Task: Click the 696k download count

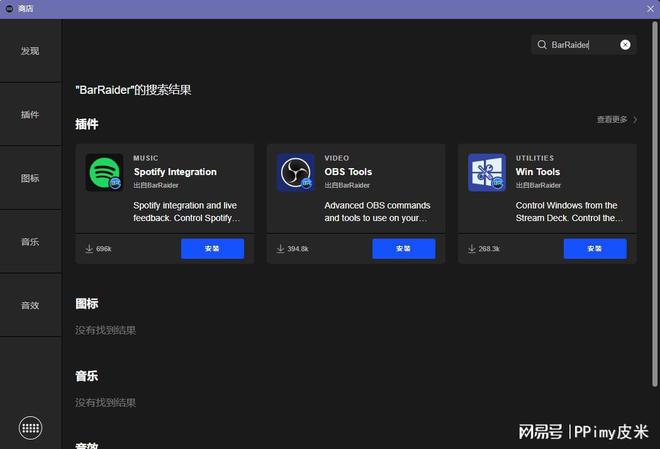Action: tap(104, 249)
